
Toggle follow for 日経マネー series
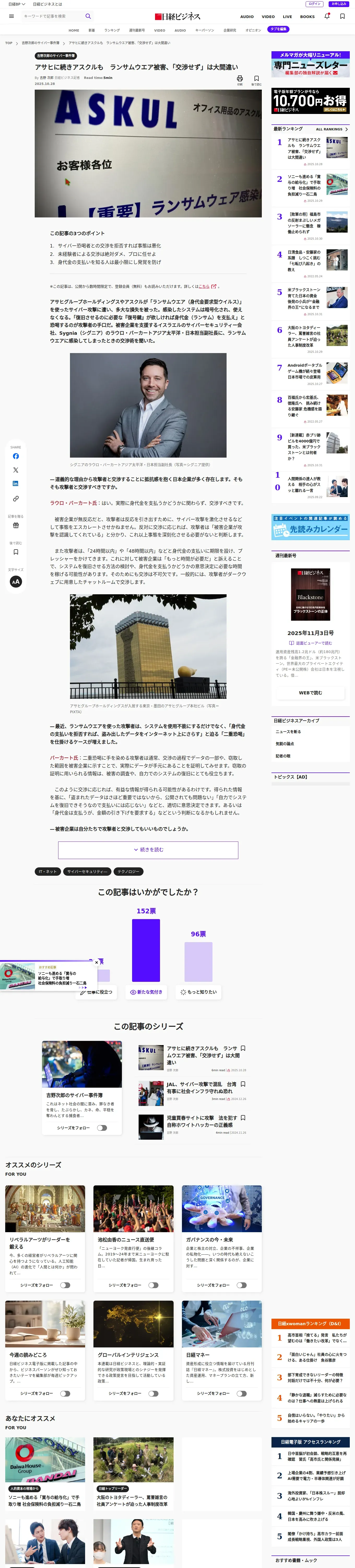pyautogui.click(x=241, y=1393)
